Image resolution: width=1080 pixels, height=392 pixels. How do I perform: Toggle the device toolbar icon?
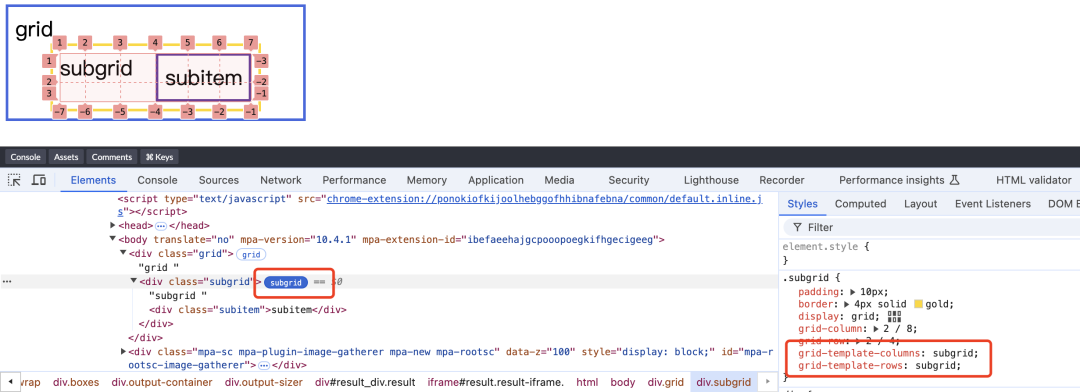[39, 180]
